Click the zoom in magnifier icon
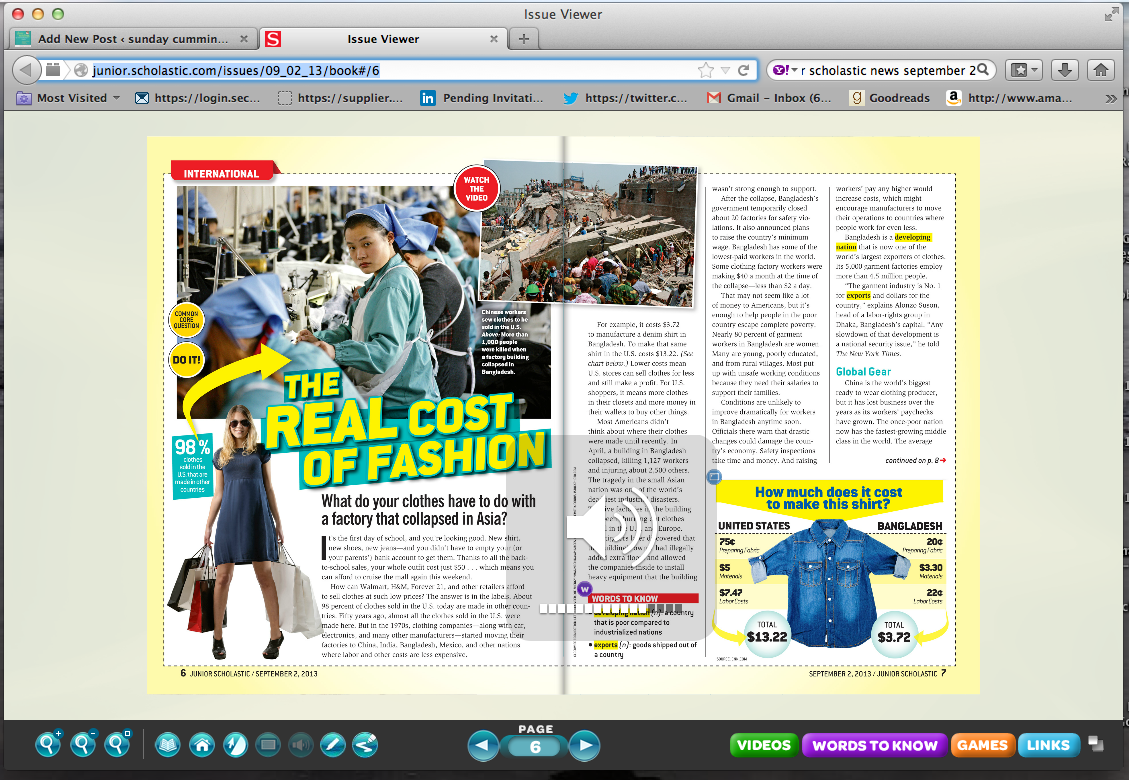The width and height of the screenshot is (1129, 780). pyautogui.click(x=49, y=744)
